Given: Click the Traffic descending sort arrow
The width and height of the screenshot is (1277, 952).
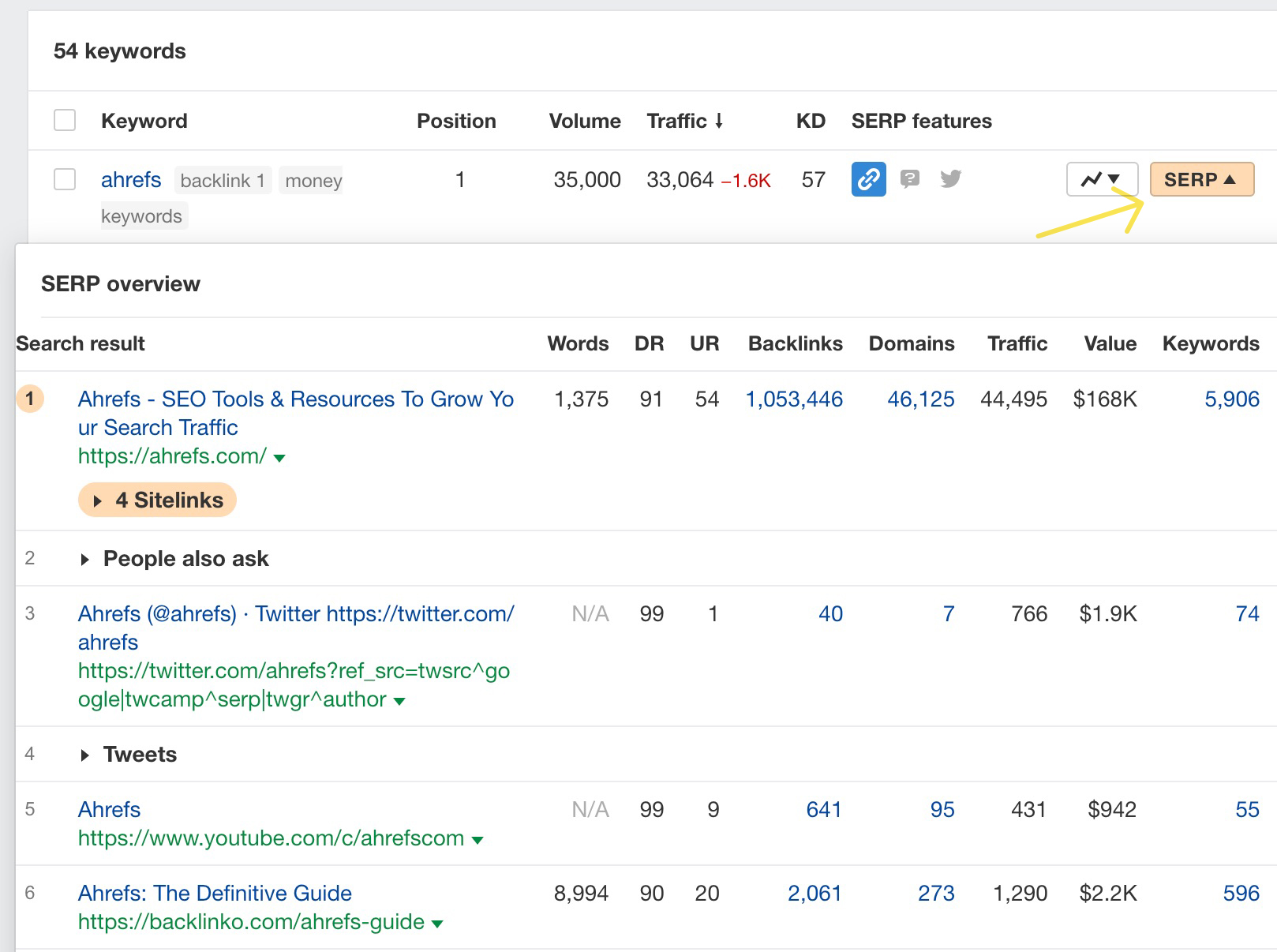Looking at the screenshot, I should (x=719, y=121).
